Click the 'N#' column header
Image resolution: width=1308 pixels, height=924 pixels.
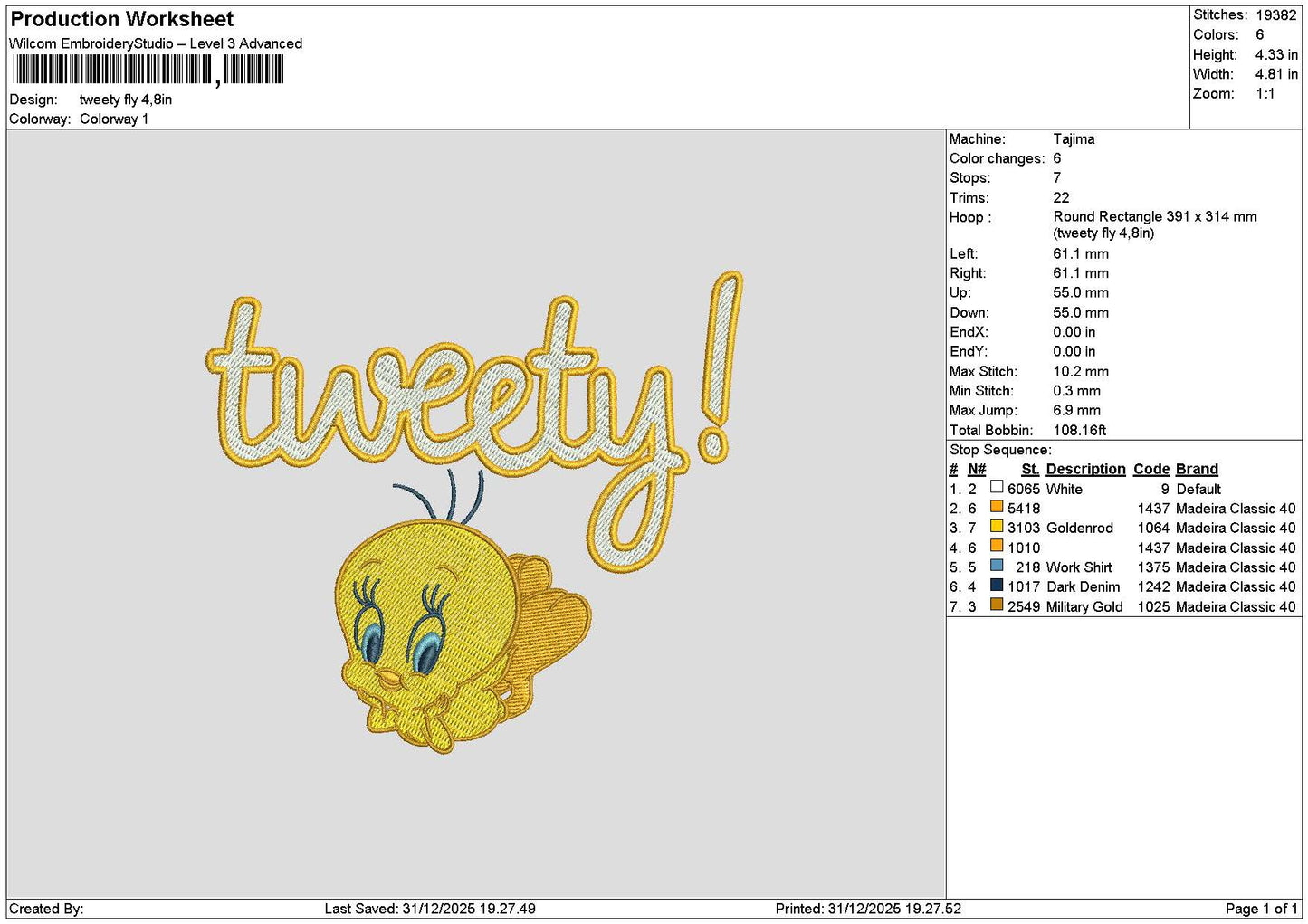(977, 469)
